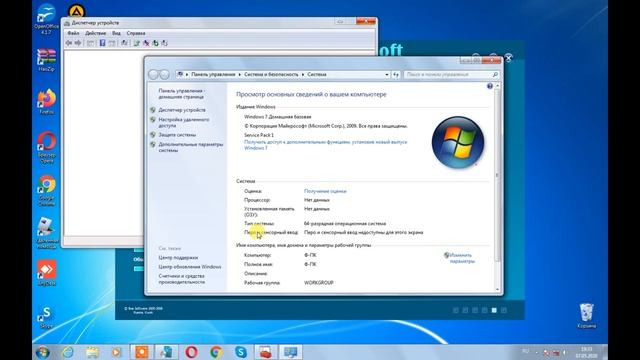Open the Recycle Bin (Корзина) icon
Viewport: 640px width, 360px height.
pos(587,316)
